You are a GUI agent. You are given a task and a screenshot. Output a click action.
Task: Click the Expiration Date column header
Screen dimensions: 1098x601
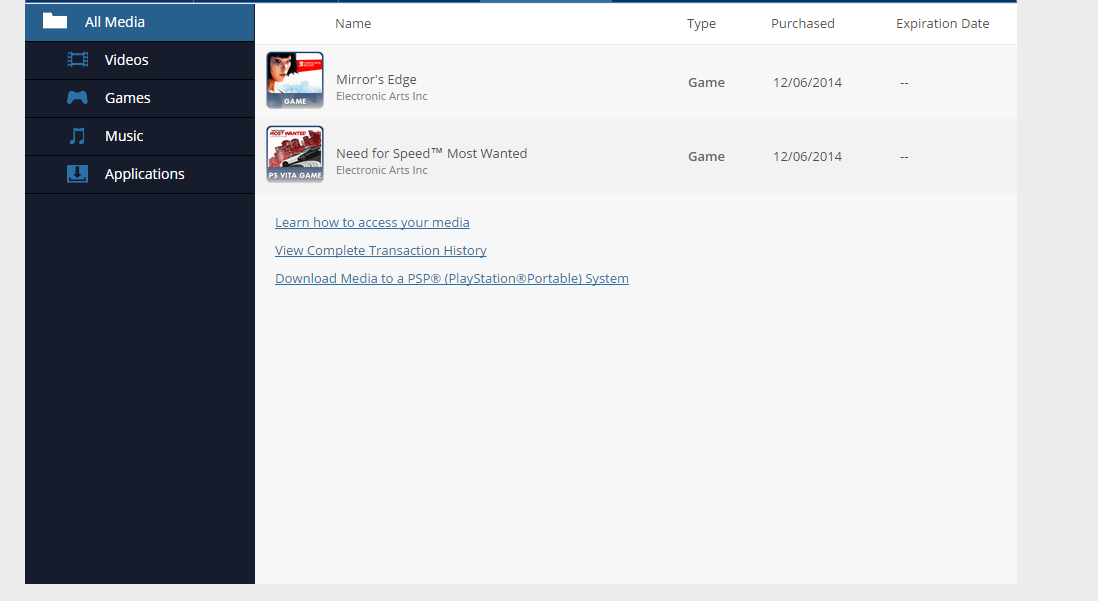click(x=943, y=24)
